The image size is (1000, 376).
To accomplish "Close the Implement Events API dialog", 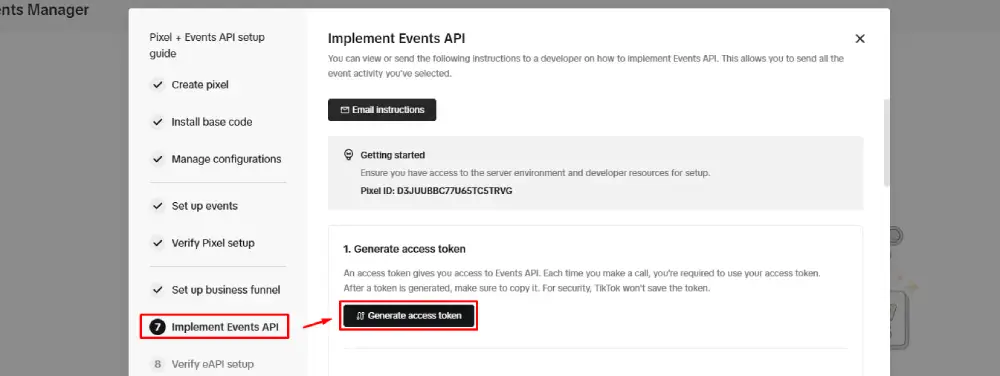I will (860, 39).
